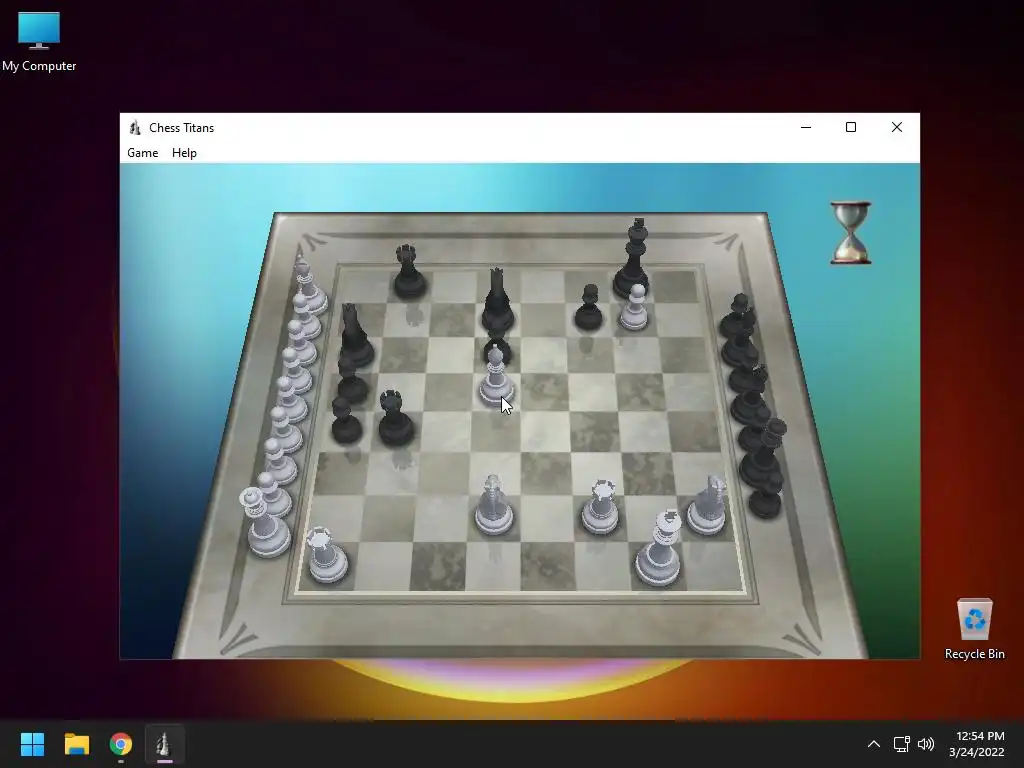Open the Help menu
1024x768 pixels.
[184, 153]
